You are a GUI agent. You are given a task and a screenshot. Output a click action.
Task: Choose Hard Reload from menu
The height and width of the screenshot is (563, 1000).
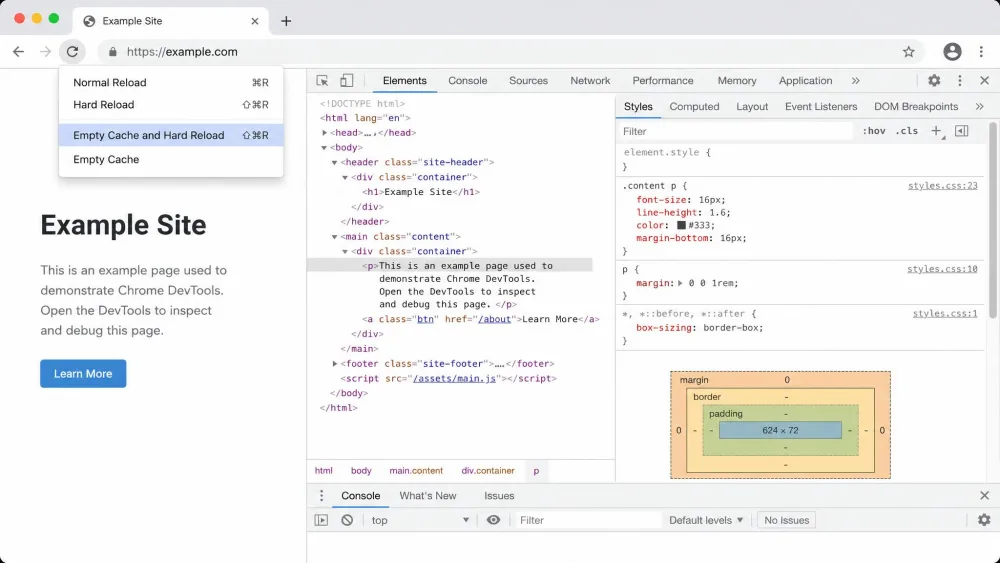click(x=171, y=105)
